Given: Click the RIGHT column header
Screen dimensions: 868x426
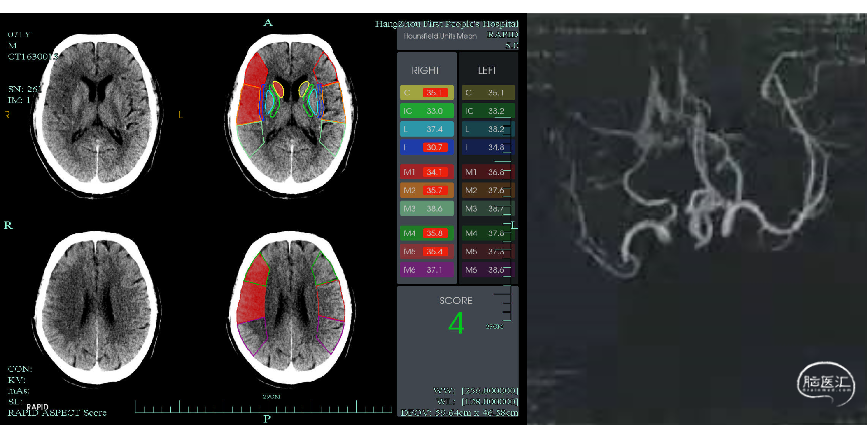Looking at the screenshot, I should tap(426, 72).
